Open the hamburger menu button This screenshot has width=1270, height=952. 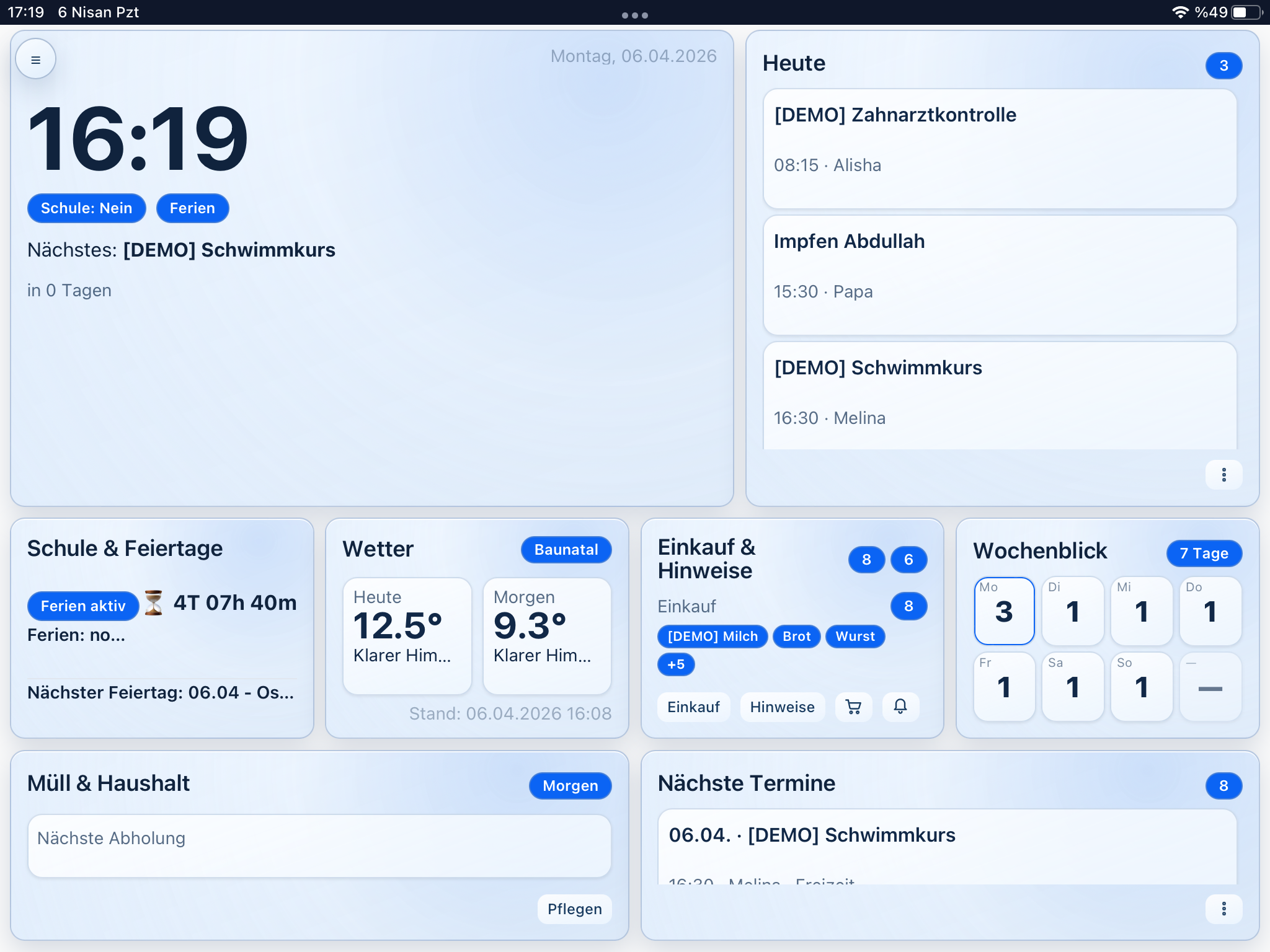(x=36, y=60)
